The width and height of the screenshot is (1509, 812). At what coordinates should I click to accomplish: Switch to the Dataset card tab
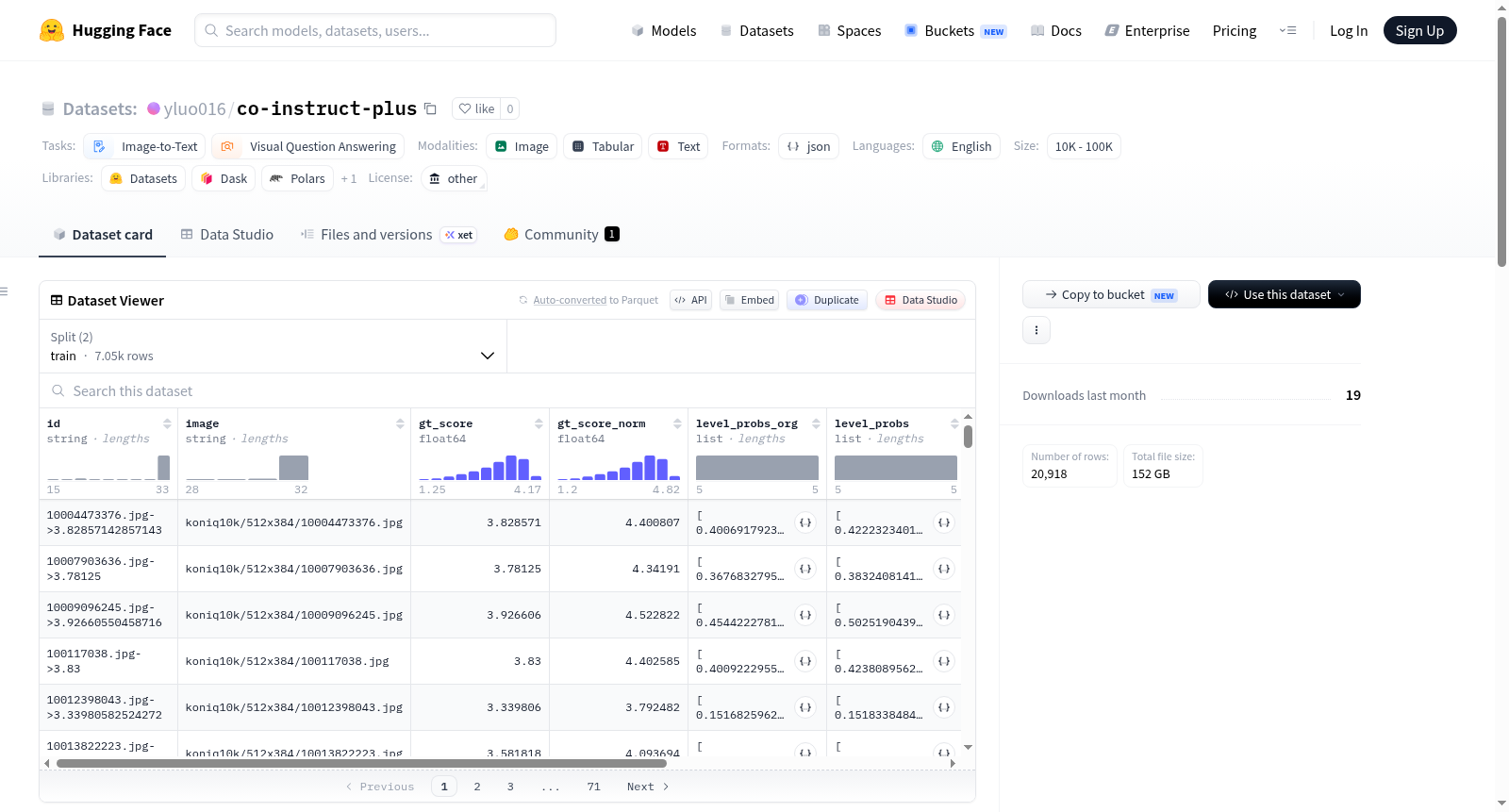[x=103, y=235]
